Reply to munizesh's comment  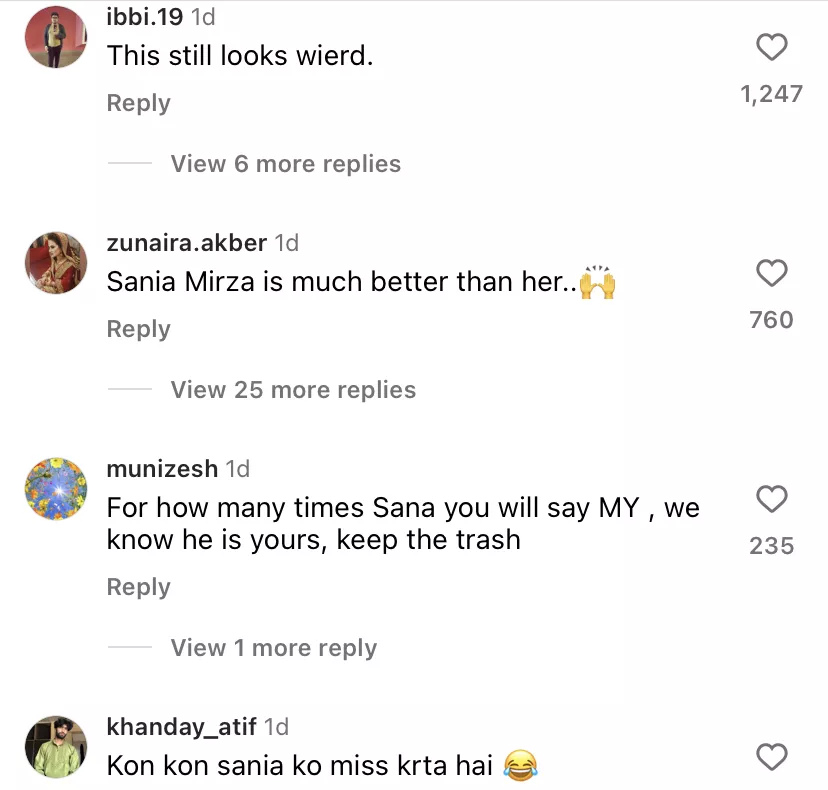coord(138,587)
